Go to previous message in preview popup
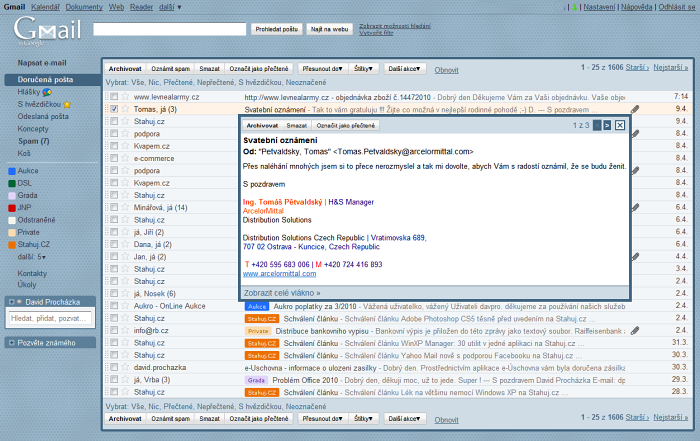Image resolution: width=700 pixels, height=441 pixels. point(597,125)
